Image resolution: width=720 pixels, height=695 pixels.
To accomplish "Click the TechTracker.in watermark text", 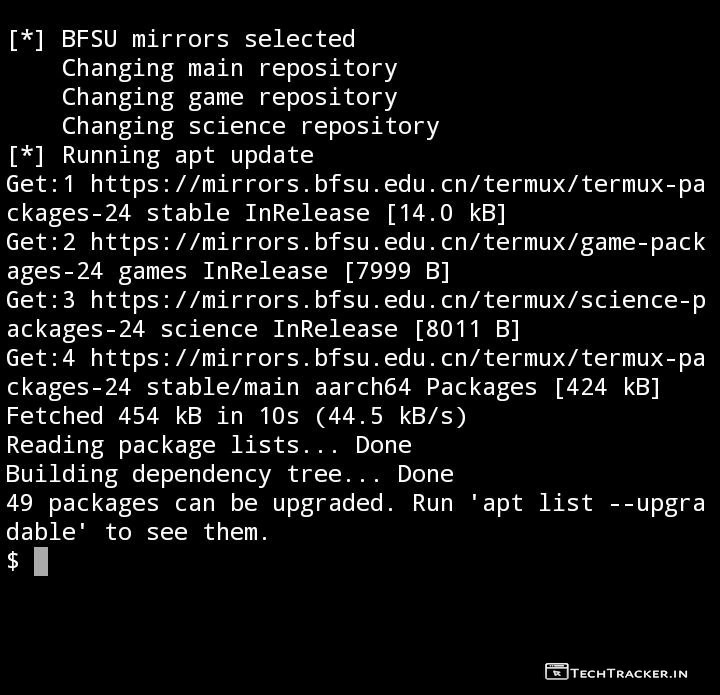I will click(x=630, y=673).
